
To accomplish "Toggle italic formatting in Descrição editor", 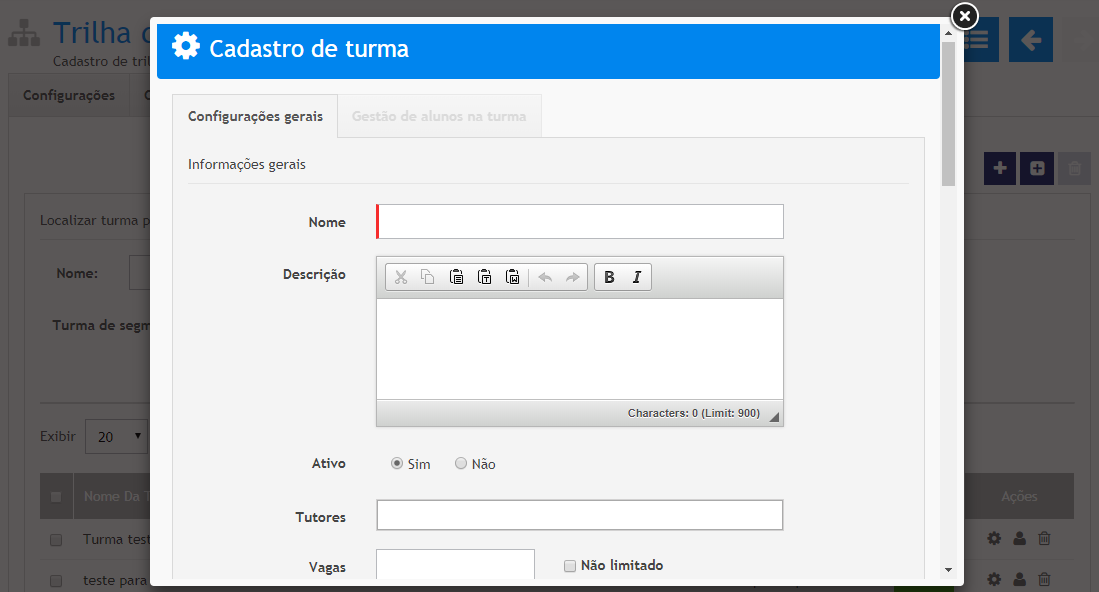I will pos(637,277).
